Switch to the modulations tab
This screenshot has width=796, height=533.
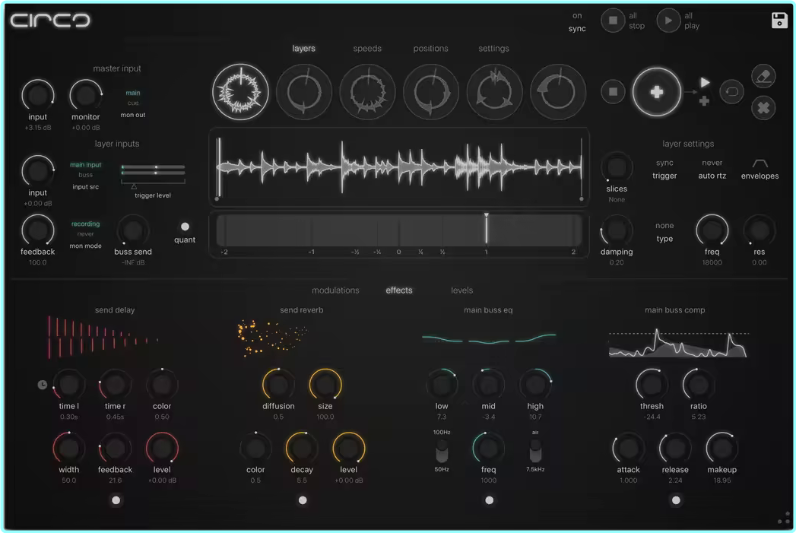click(335, 291)
